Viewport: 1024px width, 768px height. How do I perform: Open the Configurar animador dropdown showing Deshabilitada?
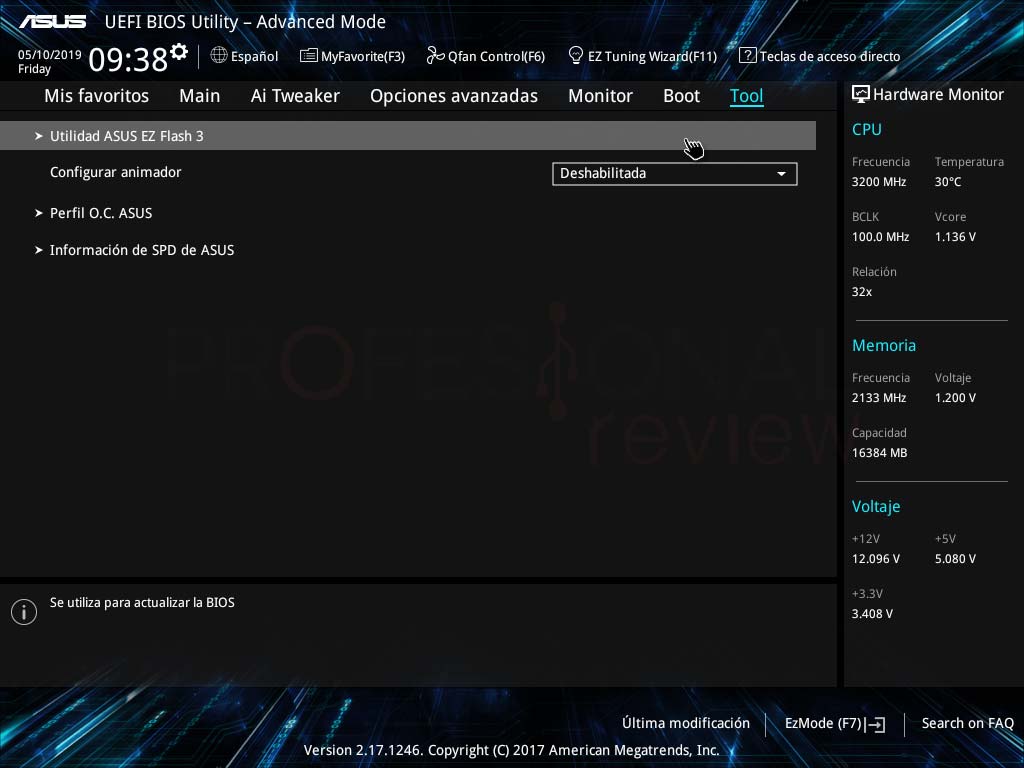(674, 173)
